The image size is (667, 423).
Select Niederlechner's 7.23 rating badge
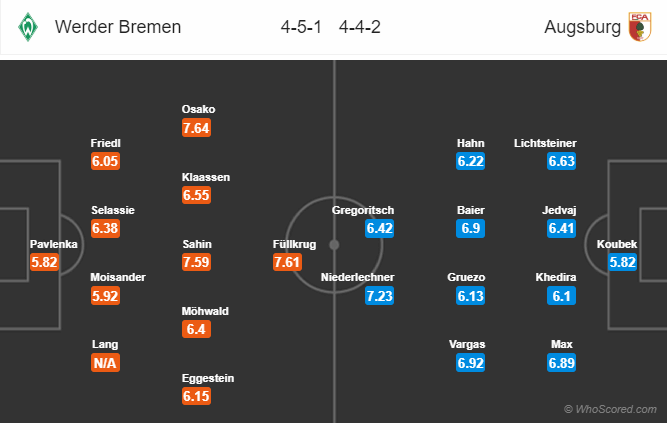click(380, 295)
